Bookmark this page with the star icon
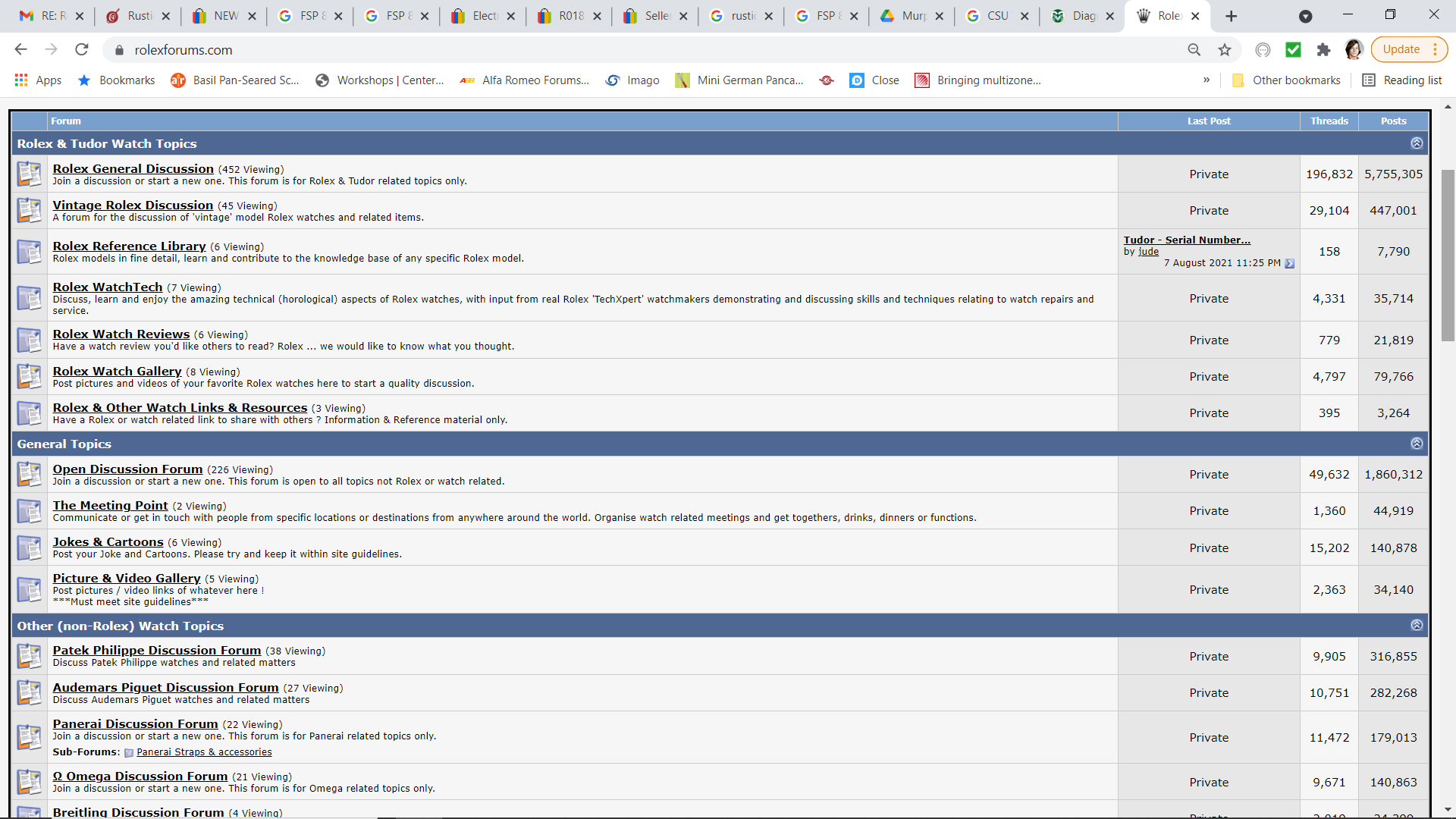This screenshot has width=1456, height=819. tap(1225, 50)
